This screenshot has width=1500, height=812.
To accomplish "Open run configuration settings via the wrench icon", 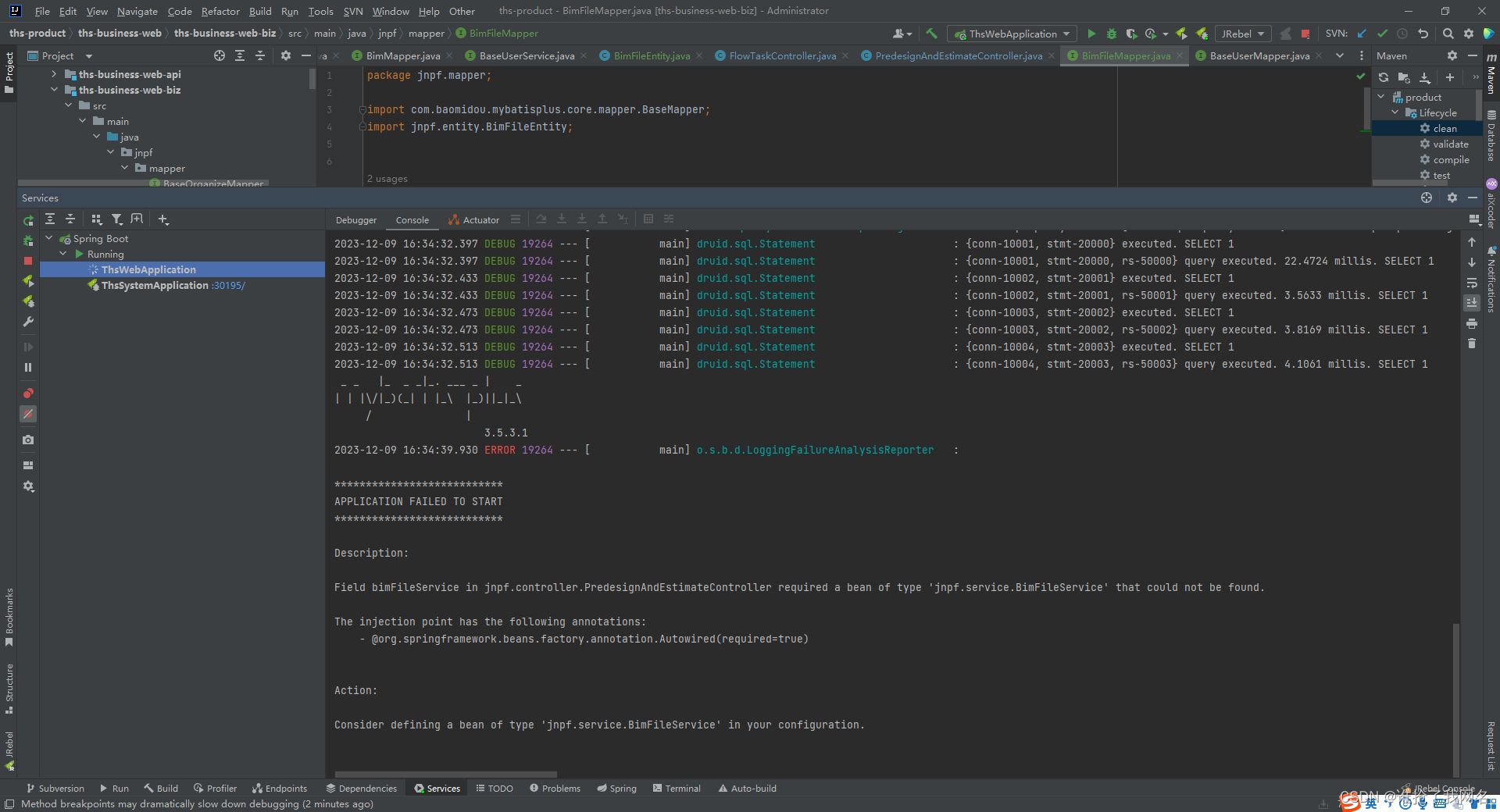I will pos(28,322).
